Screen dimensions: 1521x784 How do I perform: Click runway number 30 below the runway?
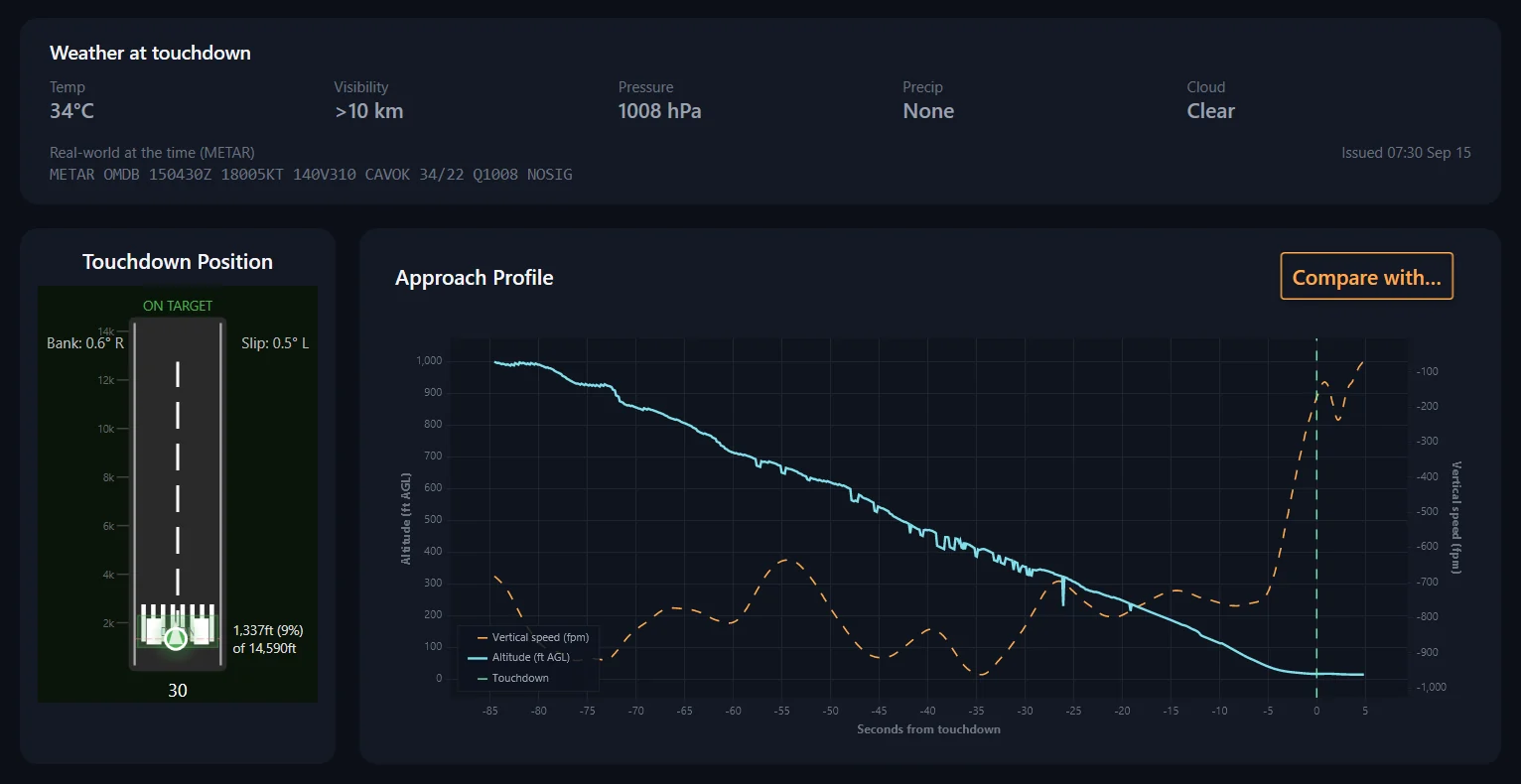(x=178, y=691)
